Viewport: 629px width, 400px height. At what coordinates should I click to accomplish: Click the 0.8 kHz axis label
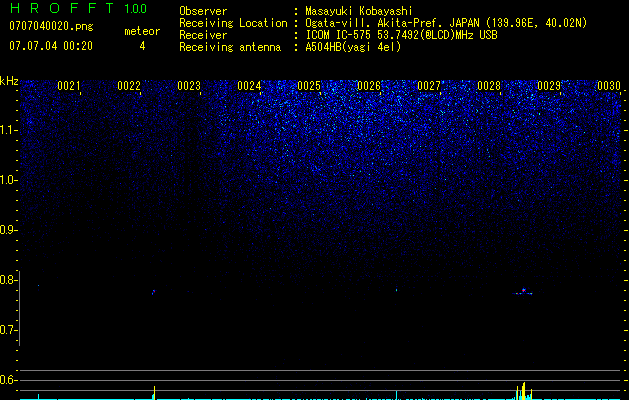pos(8,280)
